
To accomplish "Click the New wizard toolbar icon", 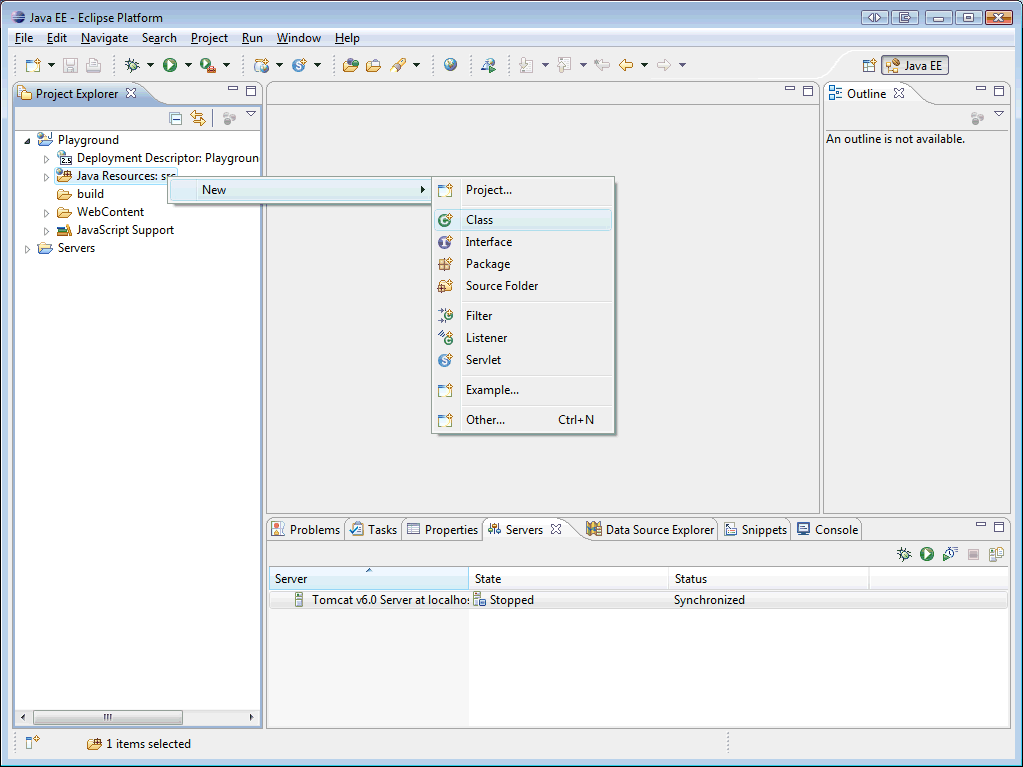I will point(33,65).
